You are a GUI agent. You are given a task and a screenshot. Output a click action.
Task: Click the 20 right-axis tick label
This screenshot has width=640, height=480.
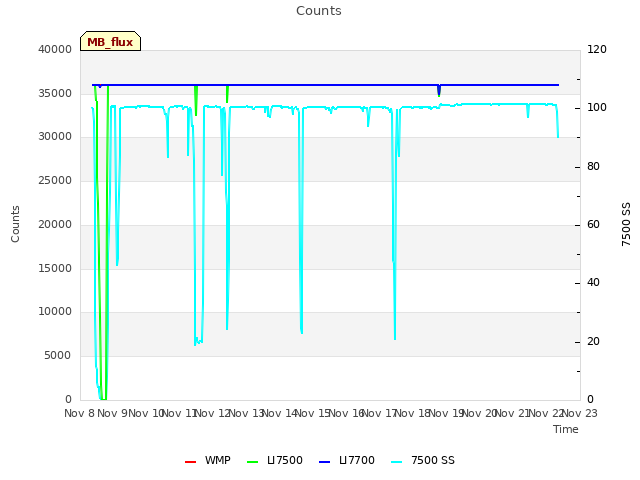point(593,341)
